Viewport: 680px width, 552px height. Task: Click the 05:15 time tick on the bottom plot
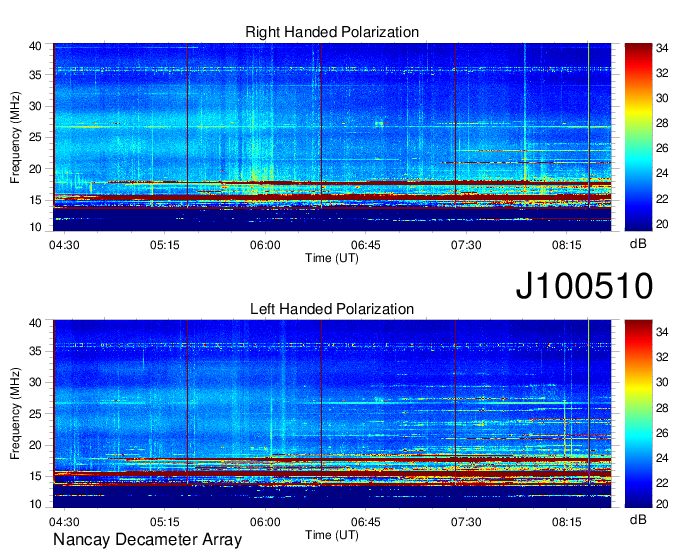point(165,522)
